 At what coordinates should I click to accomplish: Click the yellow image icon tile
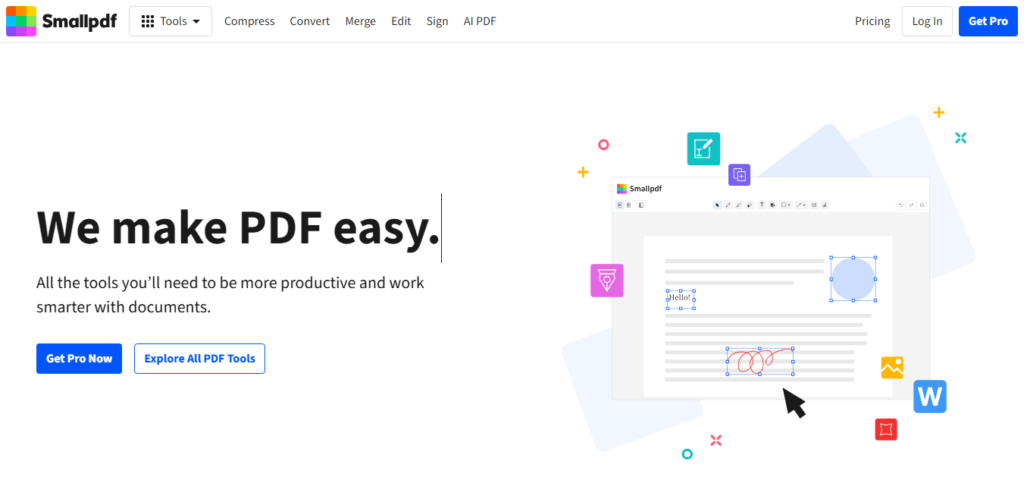click(892, 368)
